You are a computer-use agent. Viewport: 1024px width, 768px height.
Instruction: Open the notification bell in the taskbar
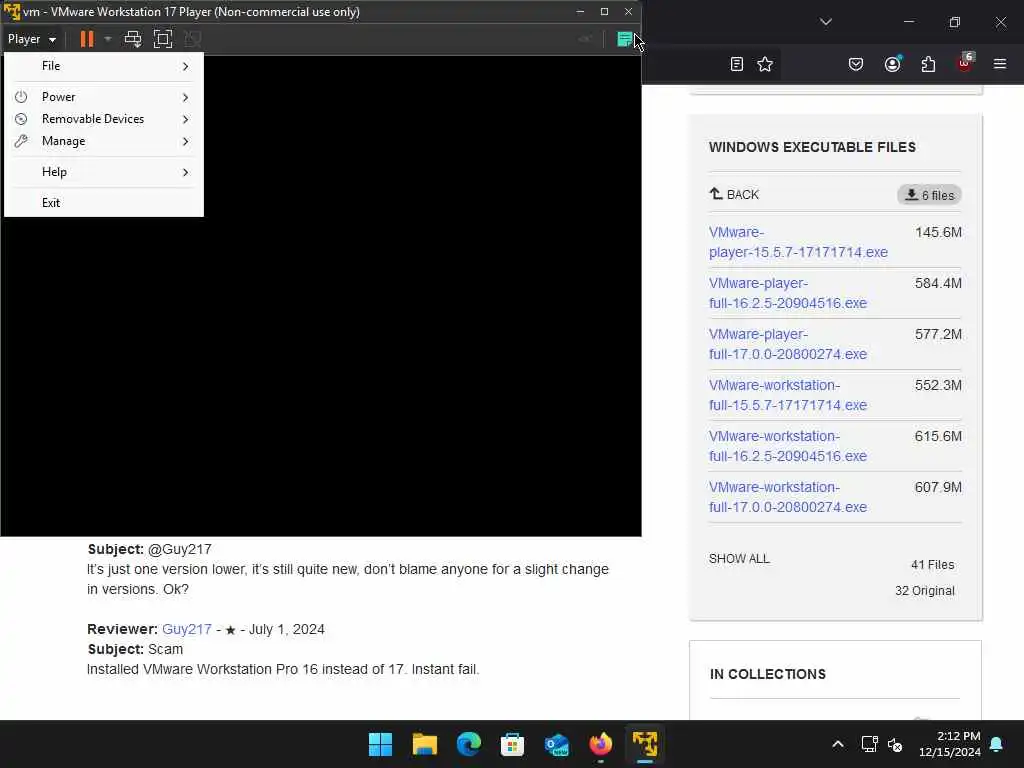click(x=997, y=744)
